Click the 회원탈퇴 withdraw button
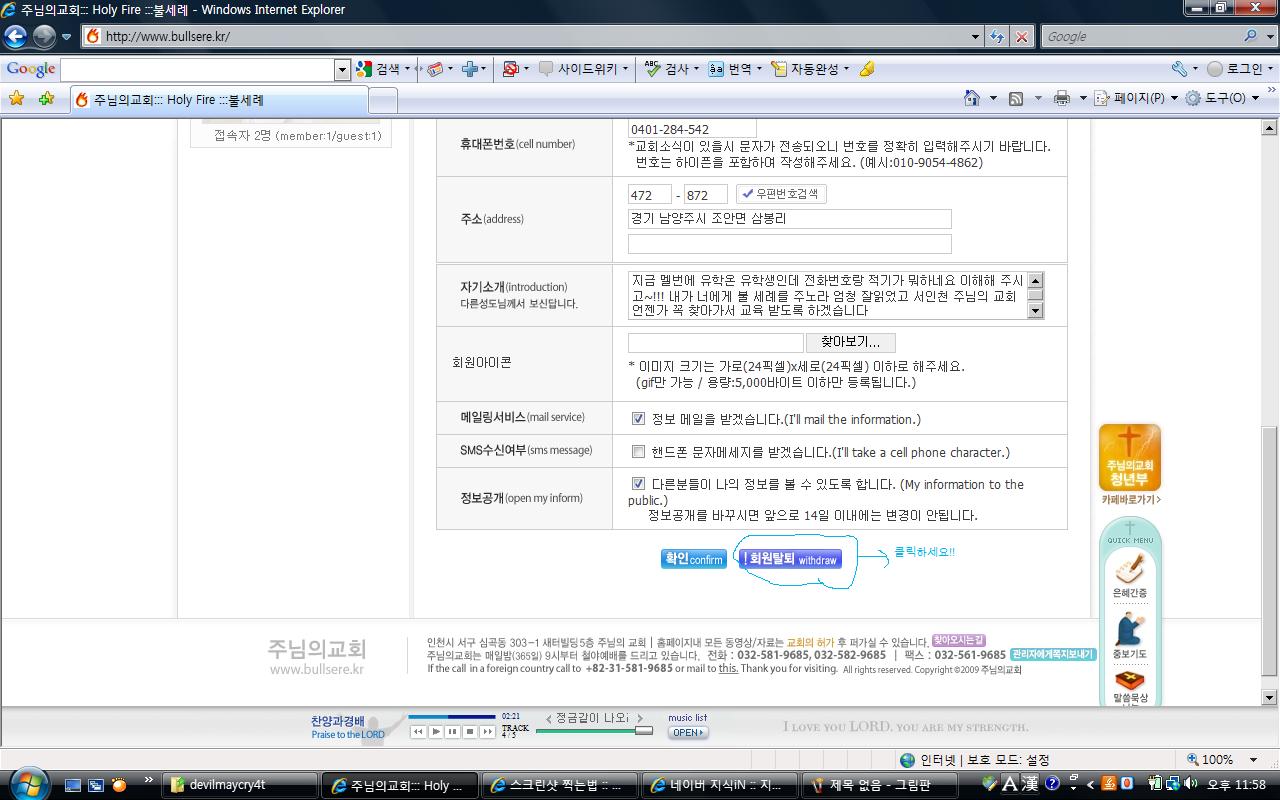 click(790, 559)
